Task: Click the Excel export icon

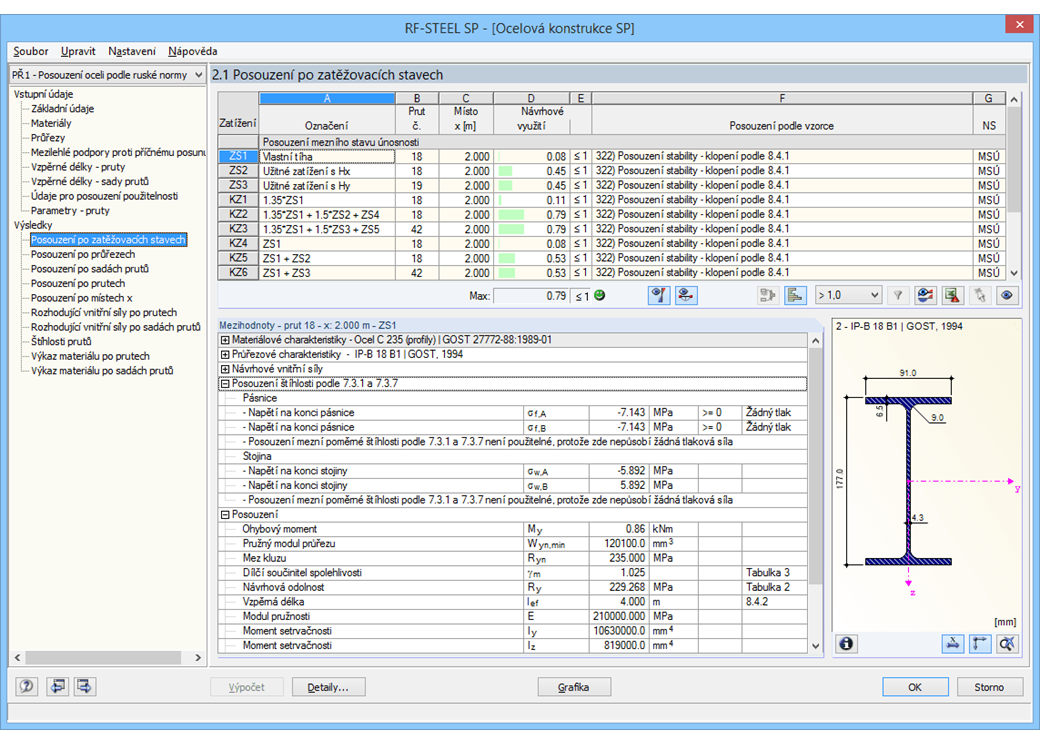Action: [x=952, y=296]
